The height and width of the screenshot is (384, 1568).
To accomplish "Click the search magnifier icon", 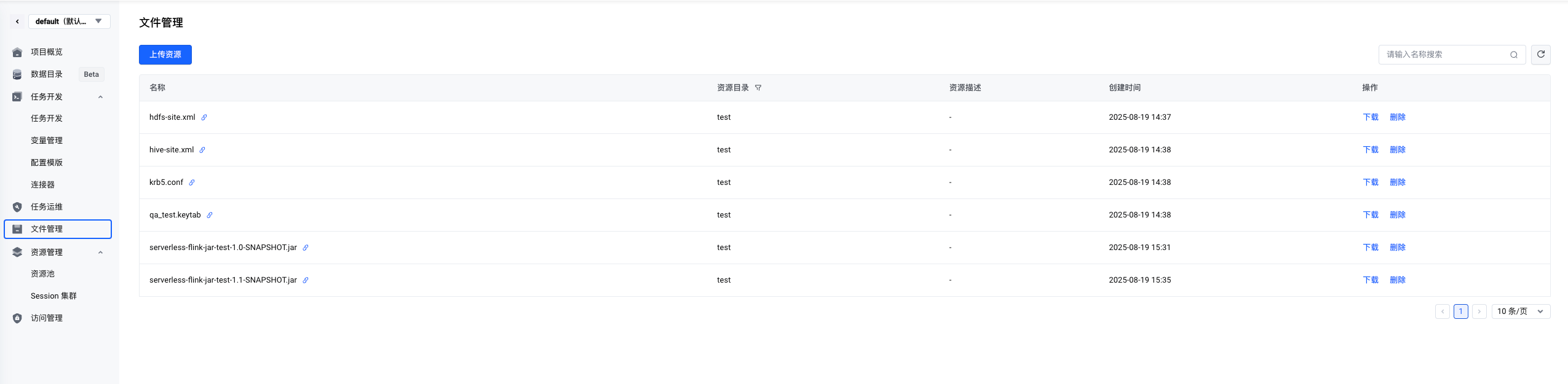I will [1513, 55].
